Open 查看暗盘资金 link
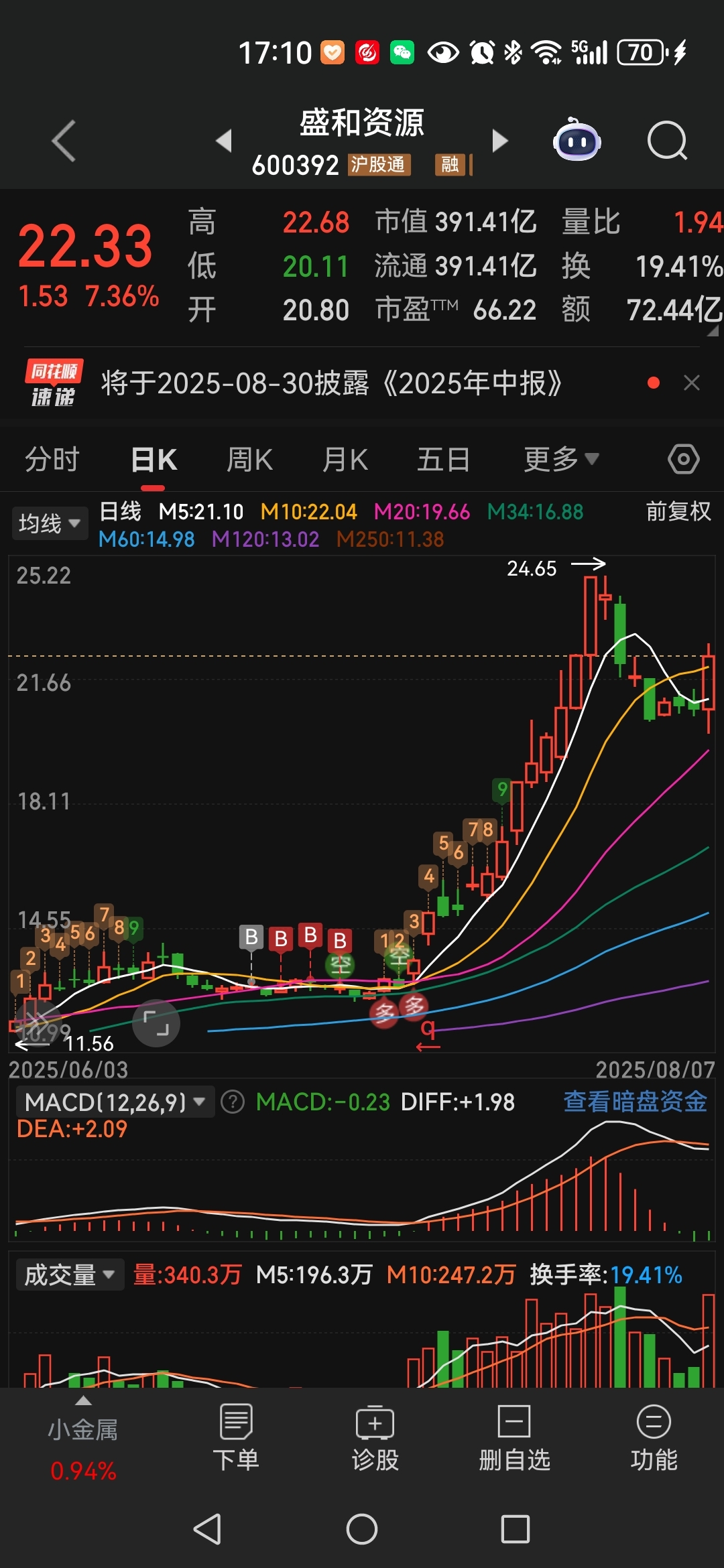This screenshot has height=1568, width=724. click(x=635, y=1102)
